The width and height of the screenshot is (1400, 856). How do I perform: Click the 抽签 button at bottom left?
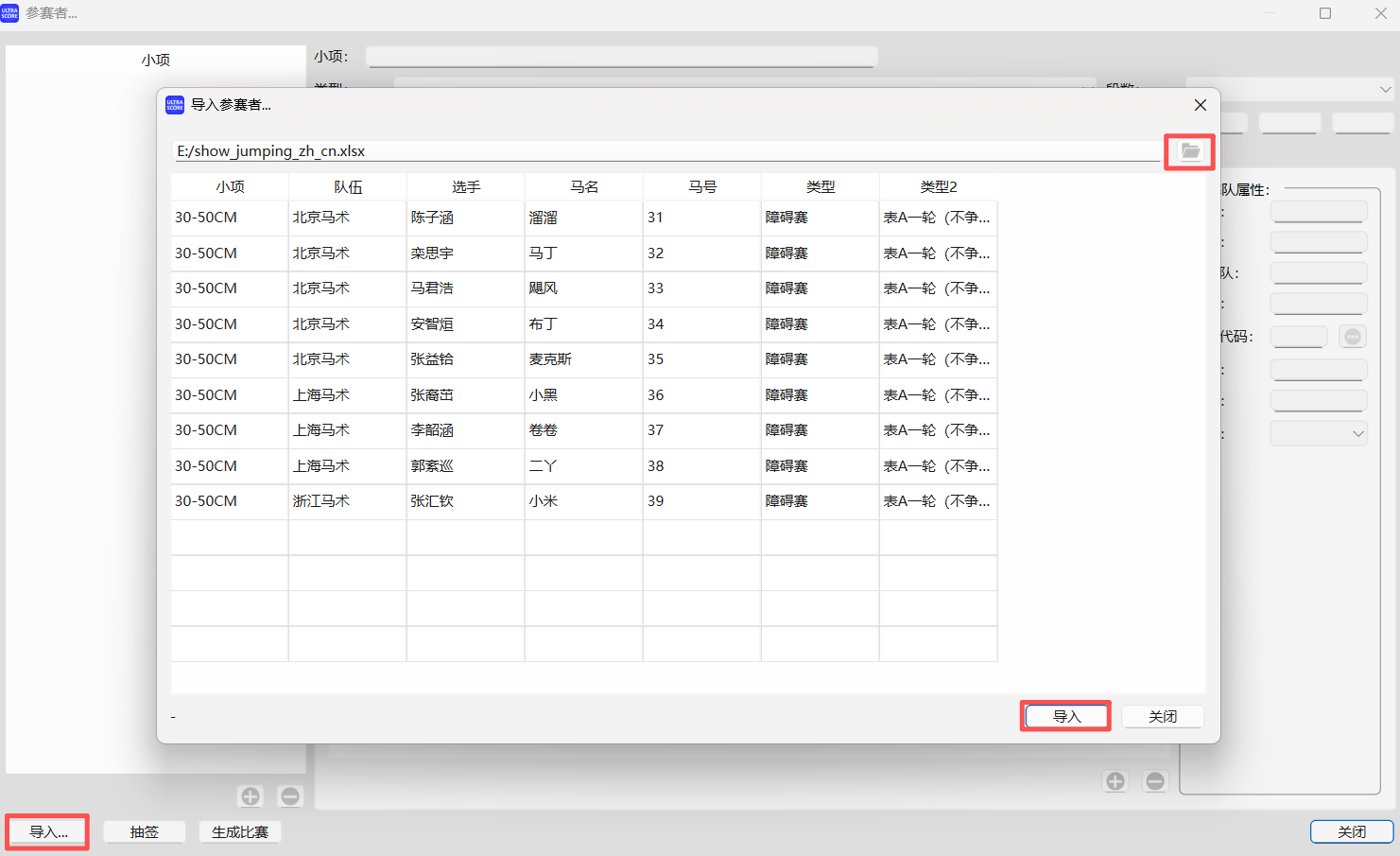144,831
